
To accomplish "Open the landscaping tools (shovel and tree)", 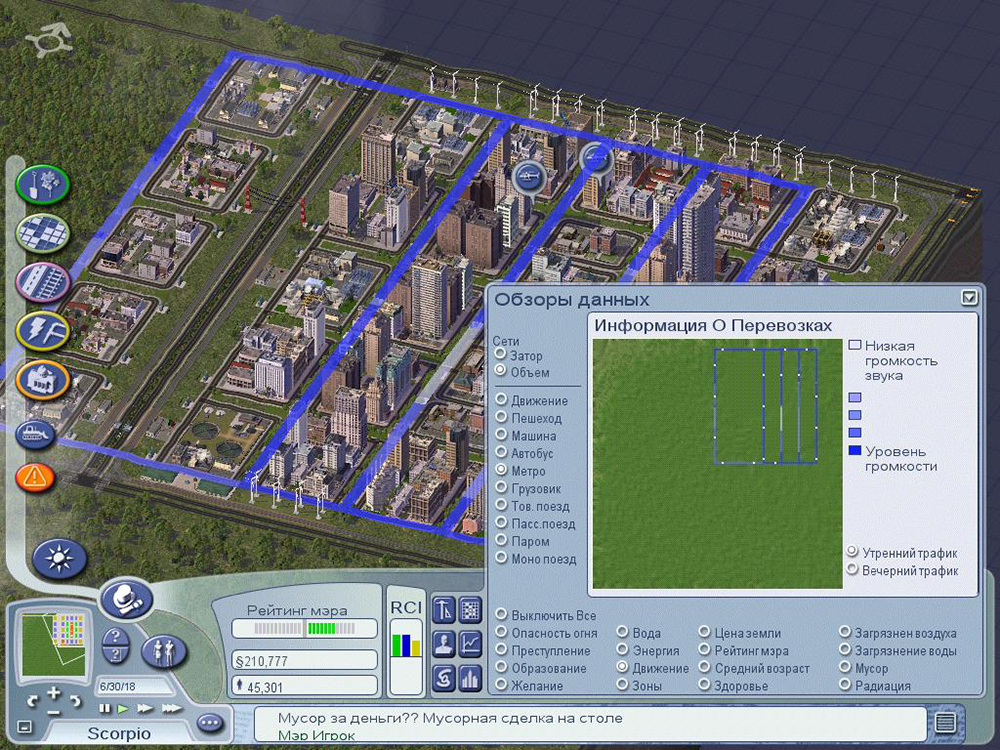I will 42,185.
